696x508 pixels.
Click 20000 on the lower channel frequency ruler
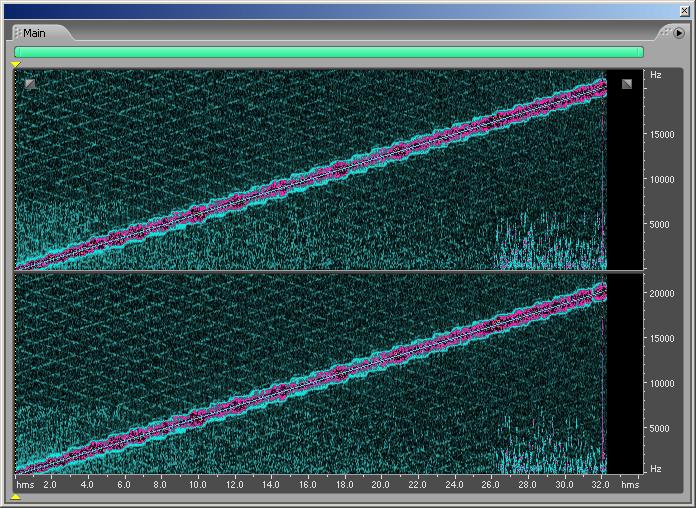[662, 293]
